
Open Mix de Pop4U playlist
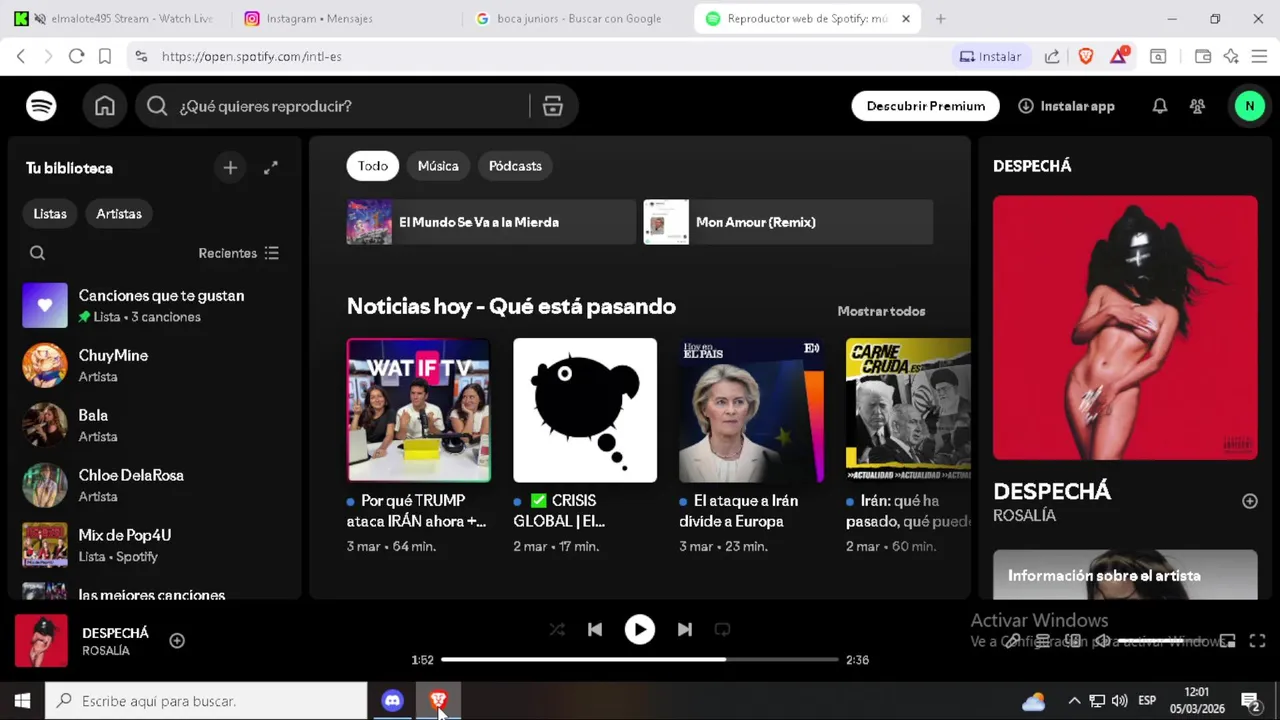pyautogui.click(x=155, y=546)
